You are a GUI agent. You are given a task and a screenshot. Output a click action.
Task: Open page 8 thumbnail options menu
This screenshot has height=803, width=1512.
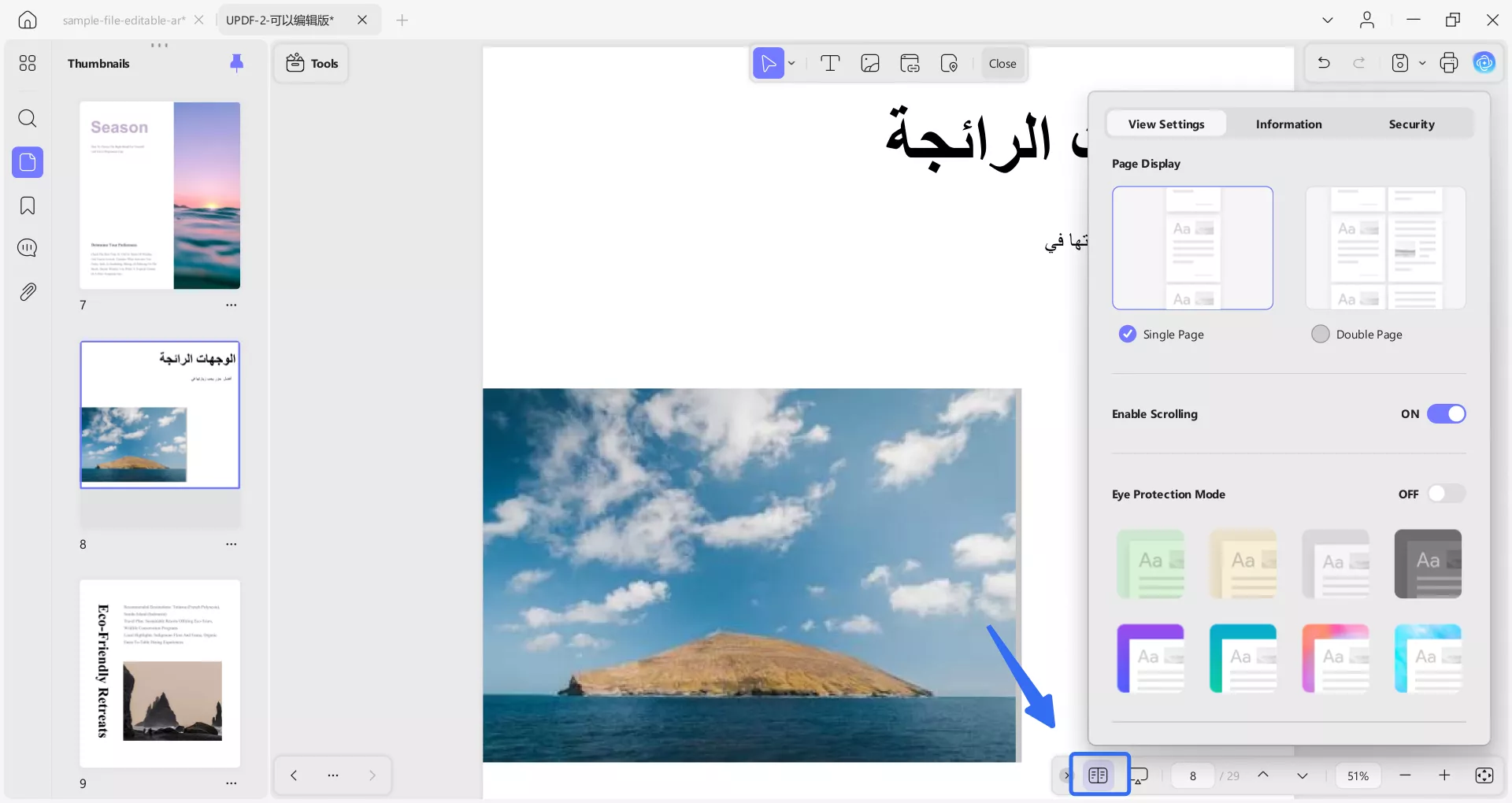point(232,544)
